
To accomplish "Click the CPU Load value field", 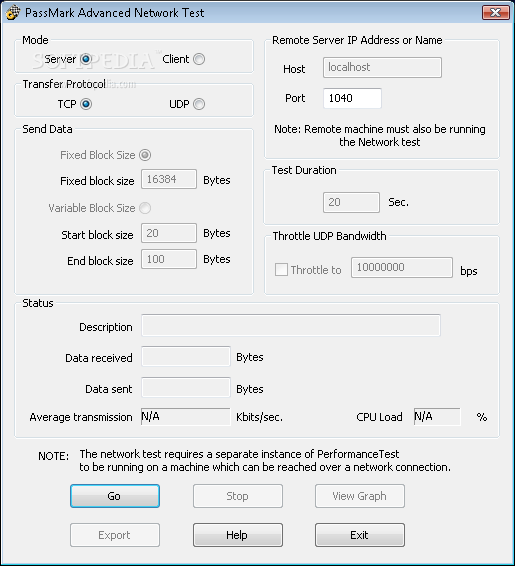I will [x=437, y=417].
